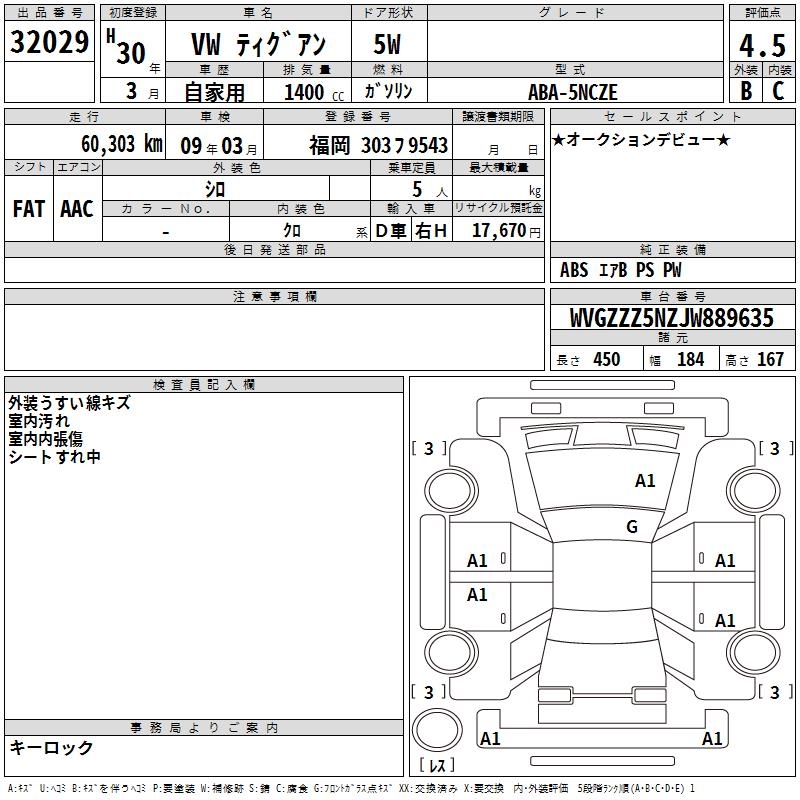
Task: Click the fuel type ガソリン
Action: point(388,91)
